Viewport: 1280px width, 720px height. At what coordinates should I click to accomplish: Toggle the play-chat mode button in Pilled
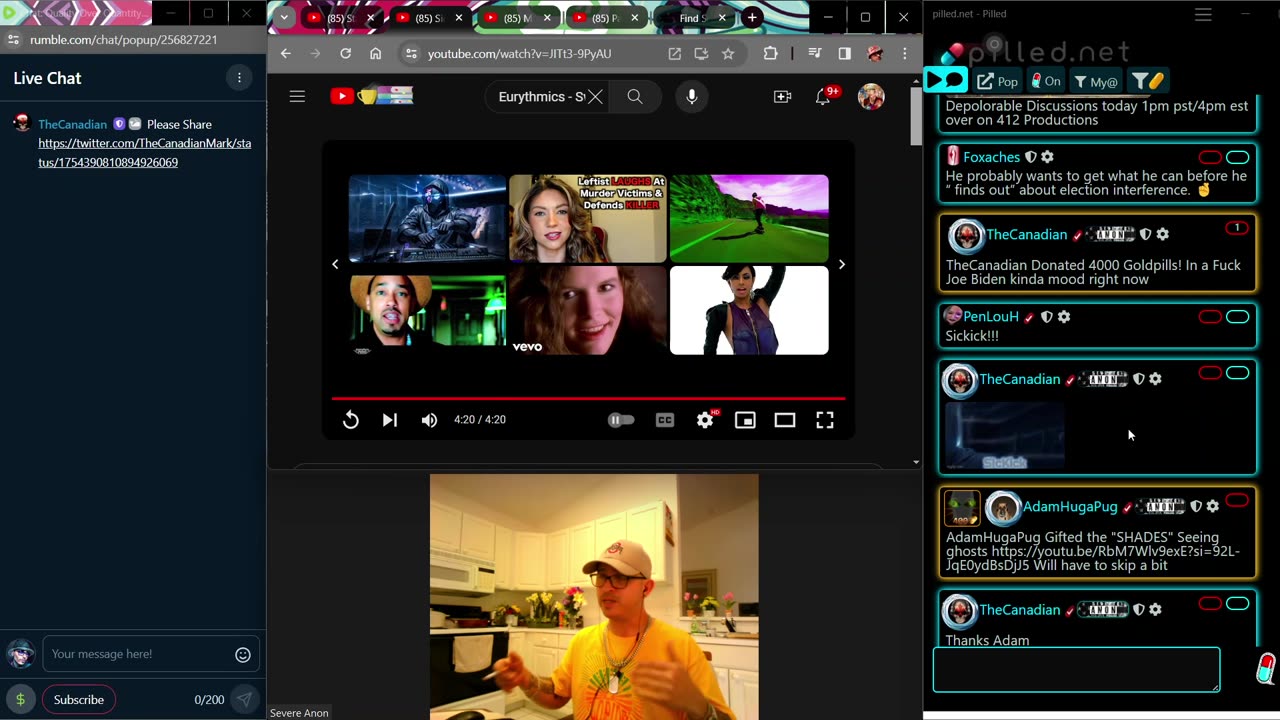pyautogui.click(x=946, y=81)
